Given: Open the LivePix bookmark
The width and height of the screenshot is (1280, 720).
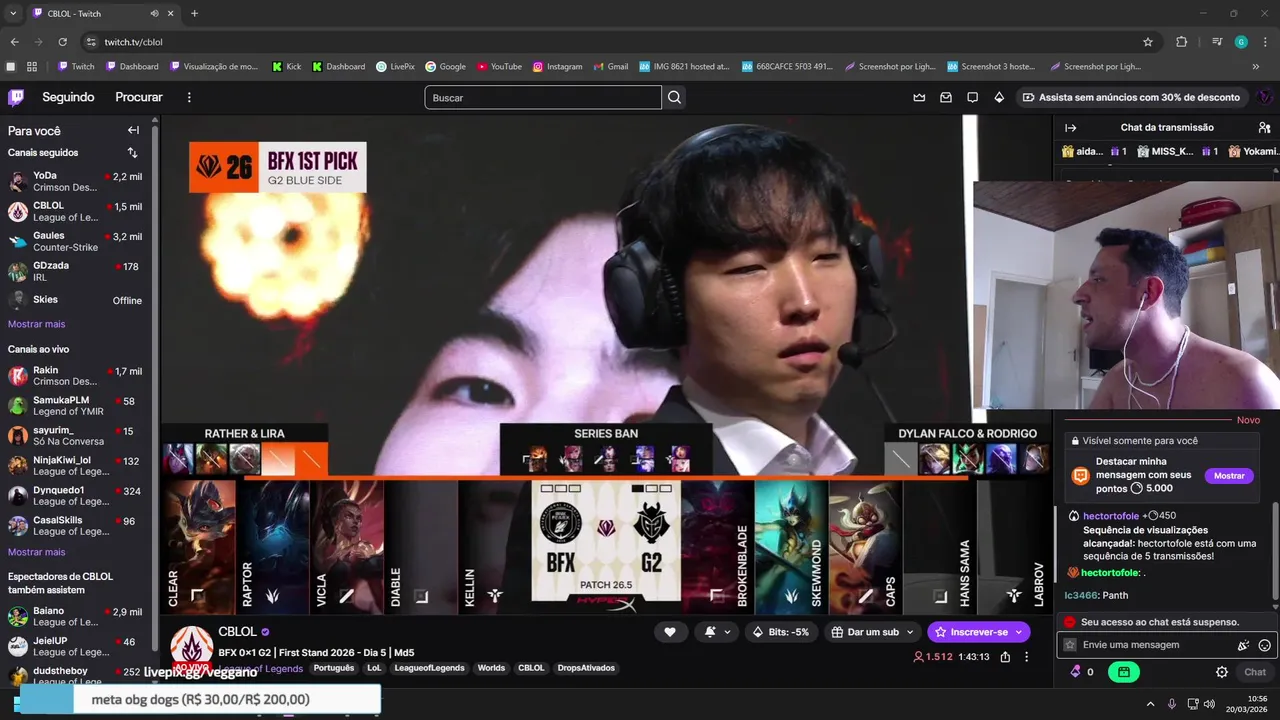Looking at the screenshot, I should click(395, 66).
